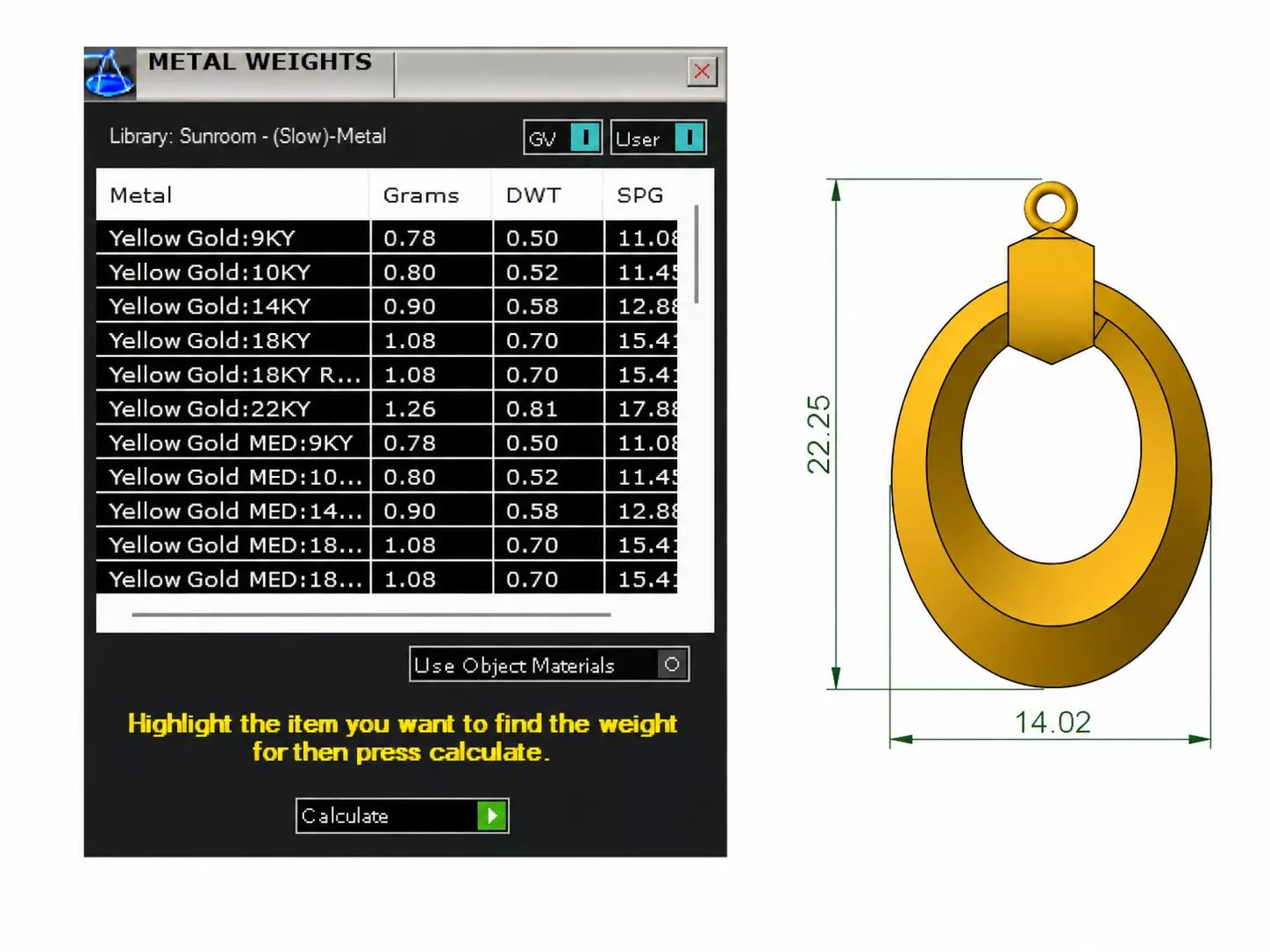
Task: Toggle the GV switch
Action: (x=562, y=138)
